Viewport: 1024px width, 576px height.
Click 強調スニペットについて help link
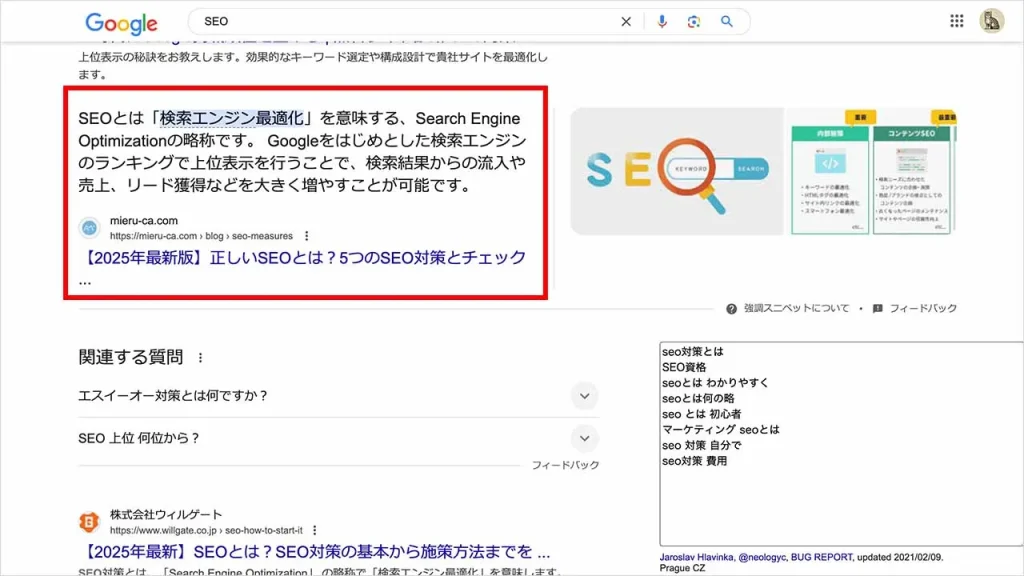[795, 308]
